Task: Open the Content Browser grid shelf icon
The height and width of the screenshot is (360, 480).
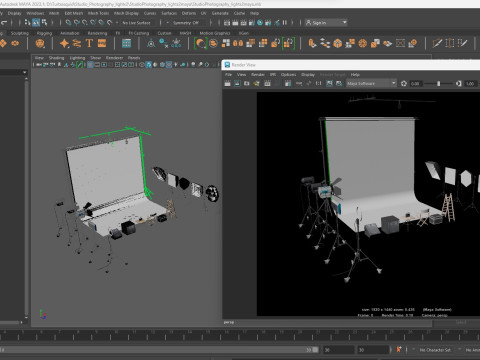Action: pyautogui.click(x=126, y=43)
